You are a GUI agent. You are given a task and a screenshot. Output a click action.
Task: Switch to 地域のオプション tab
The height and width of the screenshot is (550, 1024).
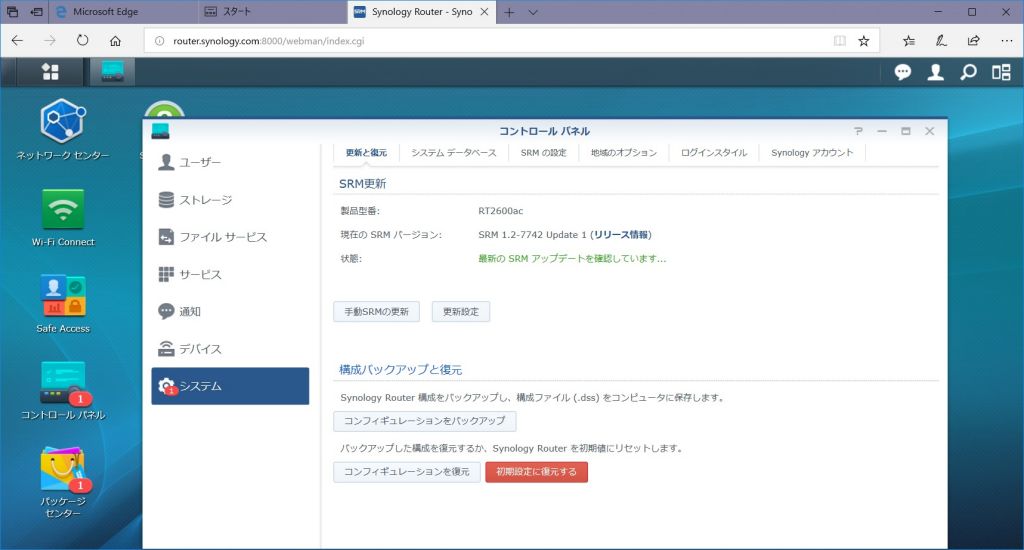[x=624, y=153]
